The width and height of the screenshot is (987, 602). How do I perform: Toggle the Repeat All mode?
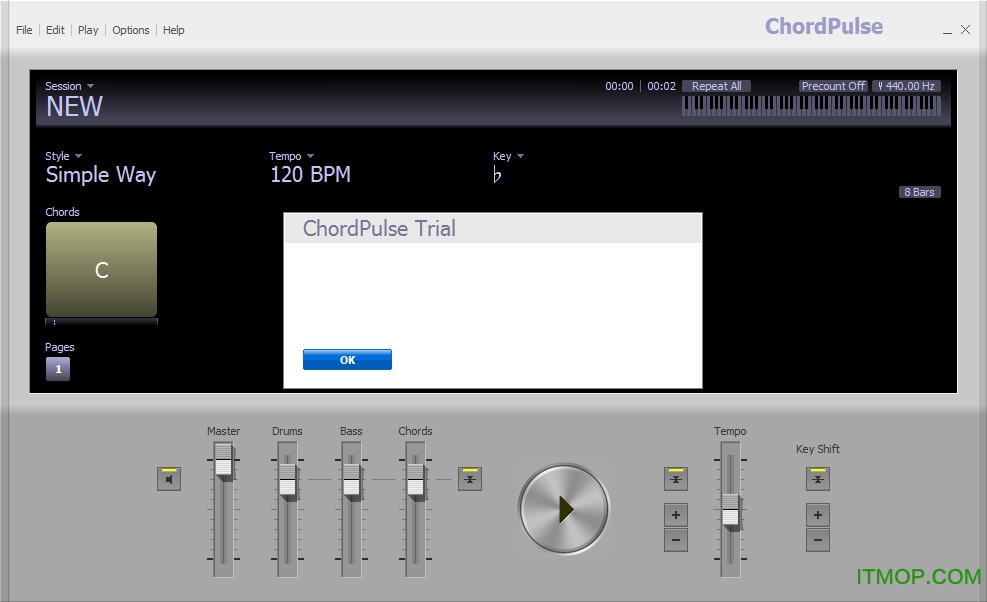pyautogui.click(x=716, y=86)
